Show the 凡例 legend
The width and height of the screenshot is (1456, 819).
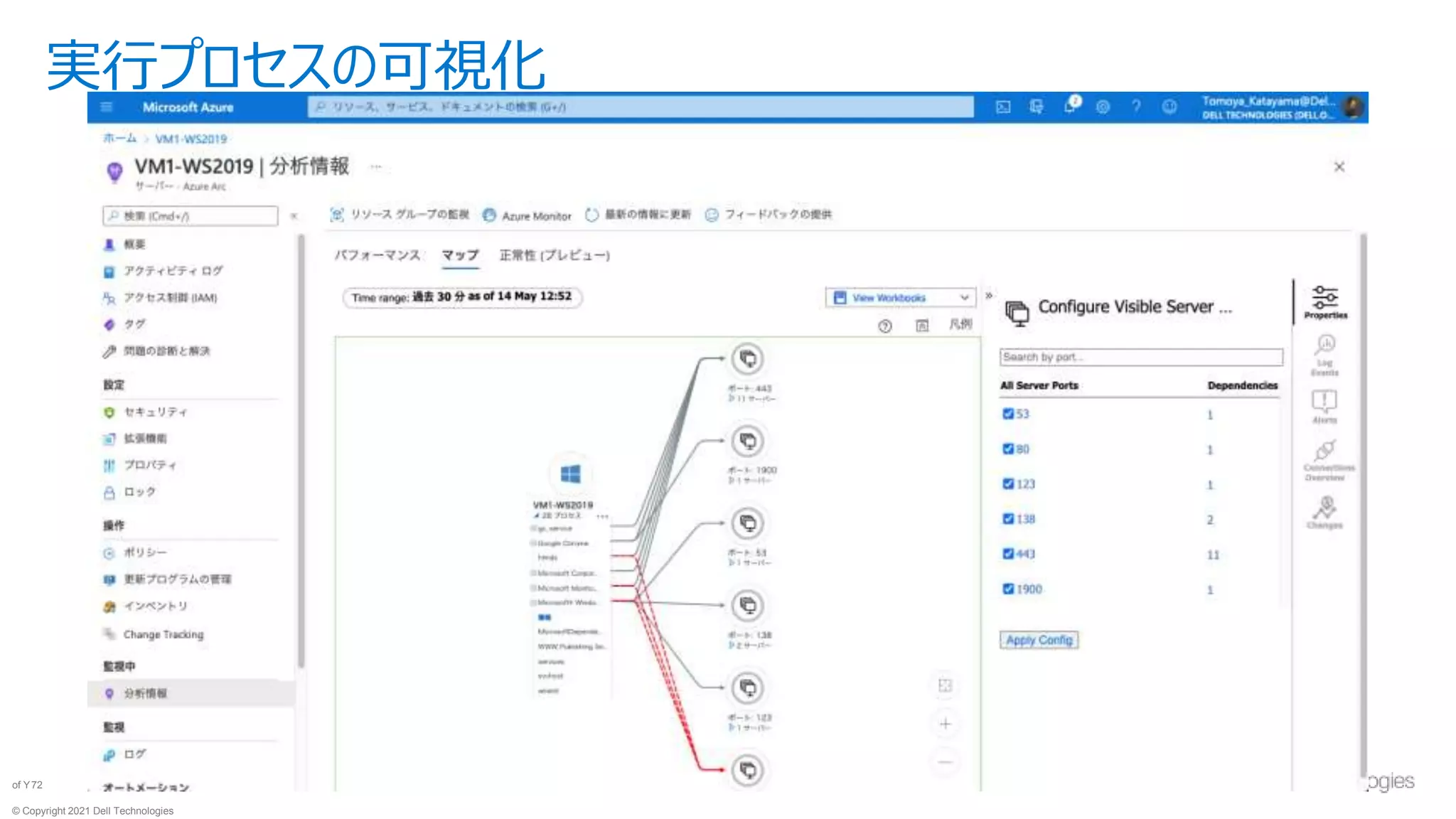960,325
